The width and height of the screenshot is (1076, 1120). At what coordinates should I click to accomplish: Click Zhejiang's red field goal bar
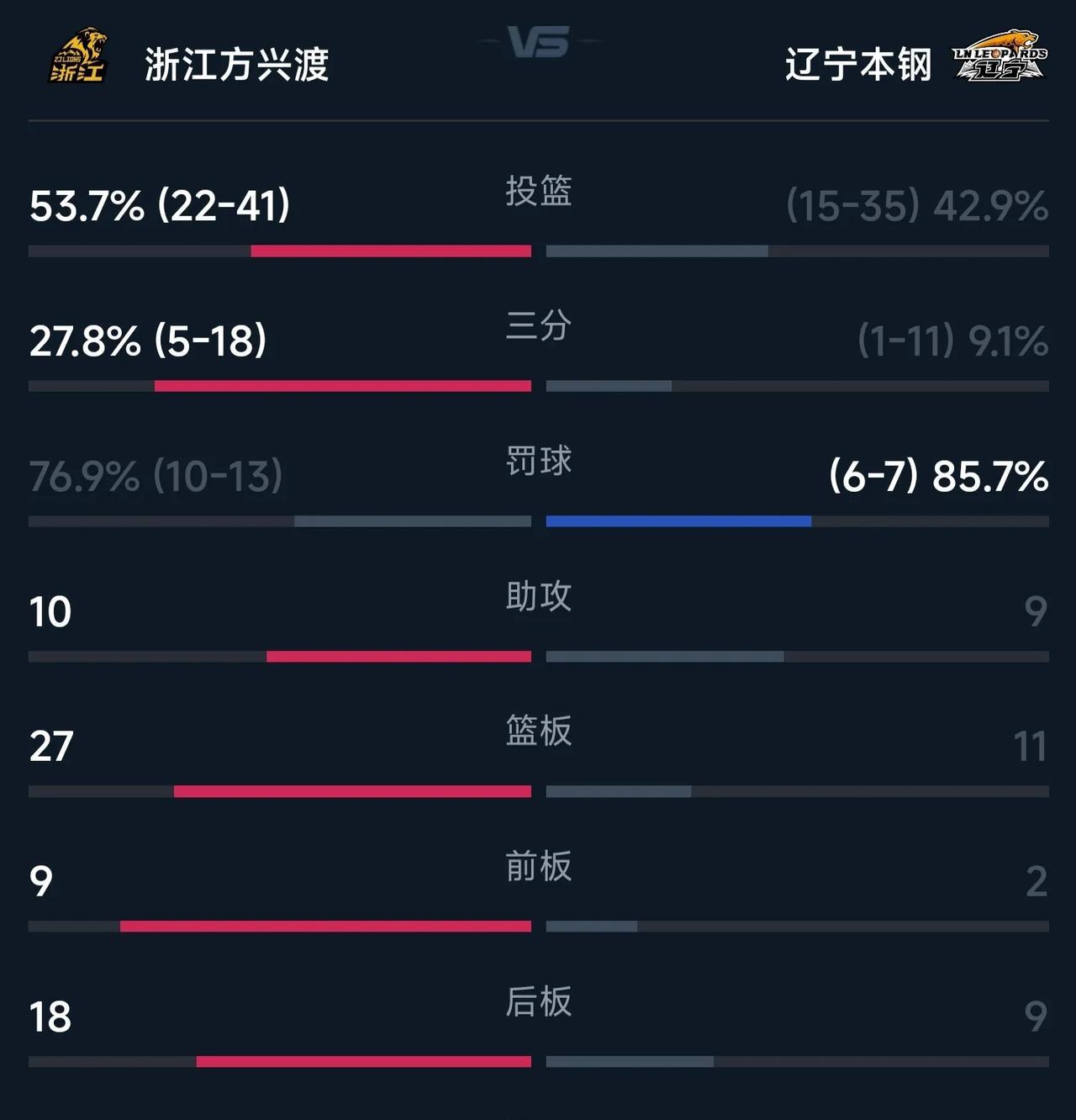click(391, 251)
